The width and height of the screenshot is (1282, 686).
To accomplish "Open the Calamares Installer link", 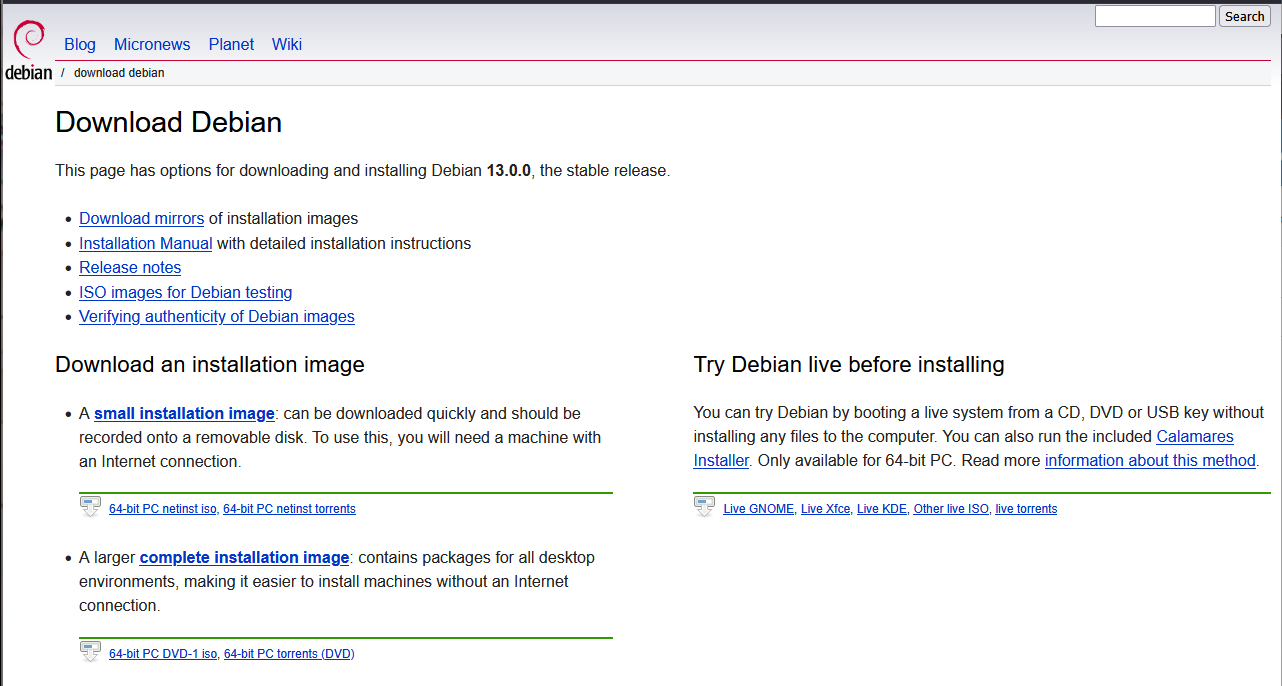I will (1195, 437).
